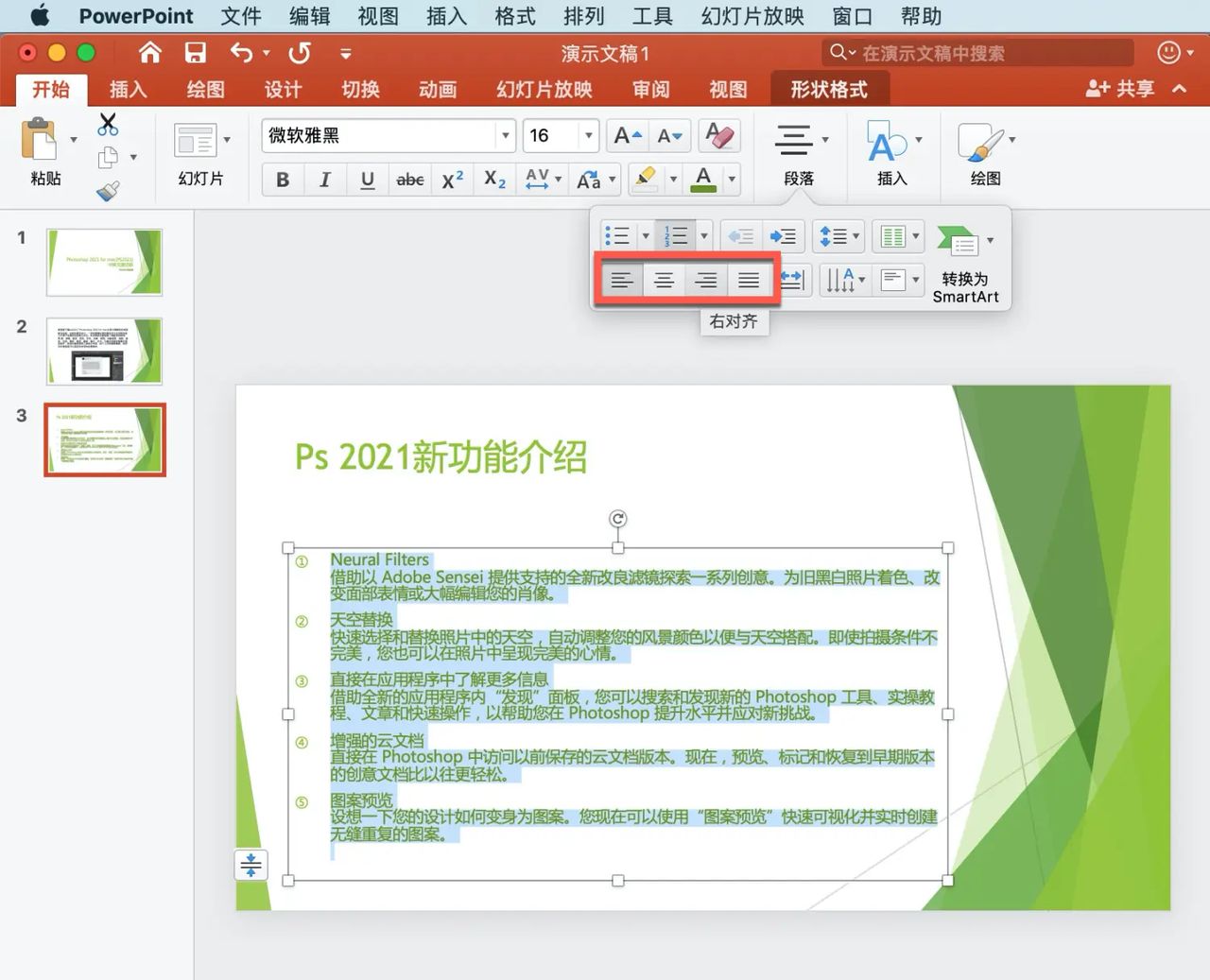Justify the text

click(x=749, y=280)
